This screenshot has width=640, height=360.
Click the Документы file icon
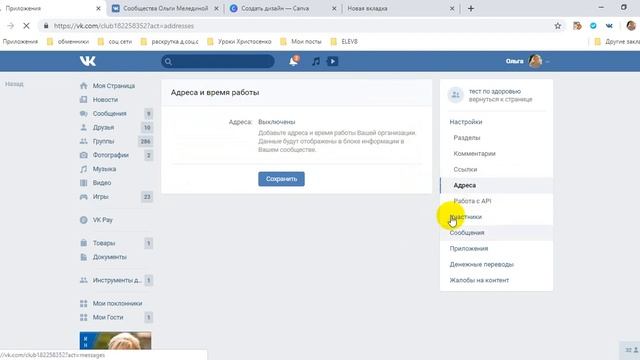84,257
